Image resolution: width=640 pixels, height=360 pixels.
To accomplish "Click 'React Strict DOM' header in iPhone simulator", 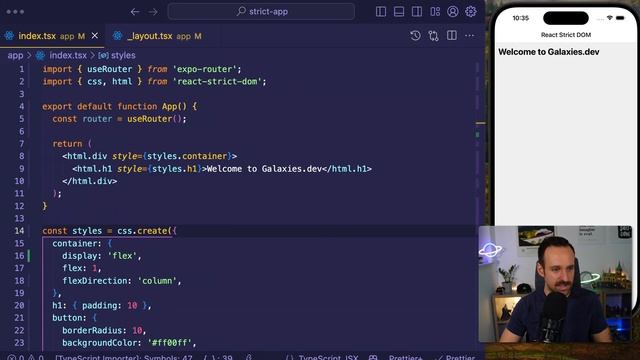I will [566, 35].
